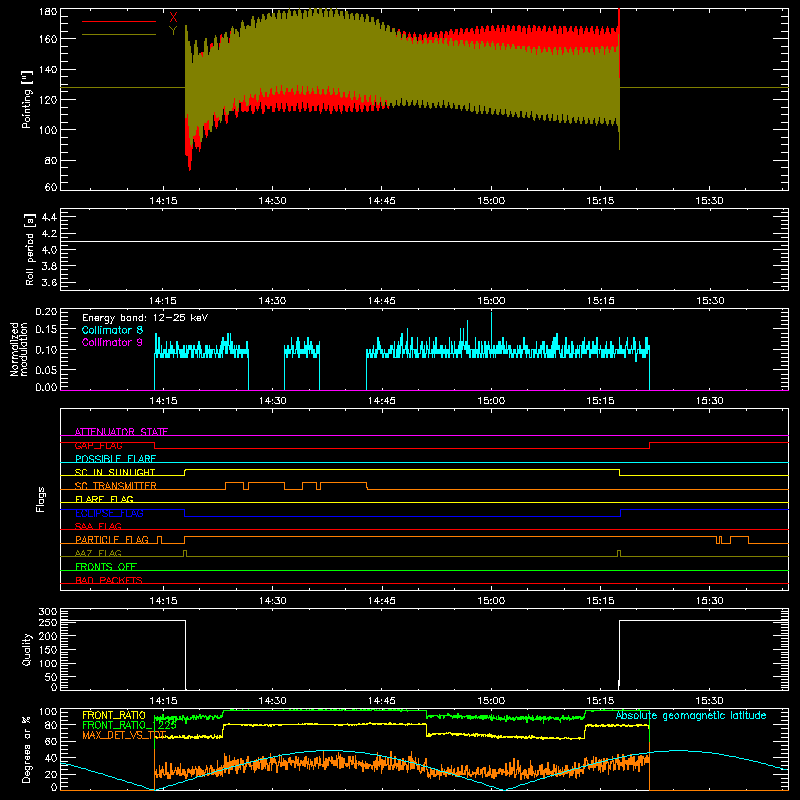Click the 15:30 label below Pointing plot
The width and height of the screenshot is (800, 800).
pos(709,201)
